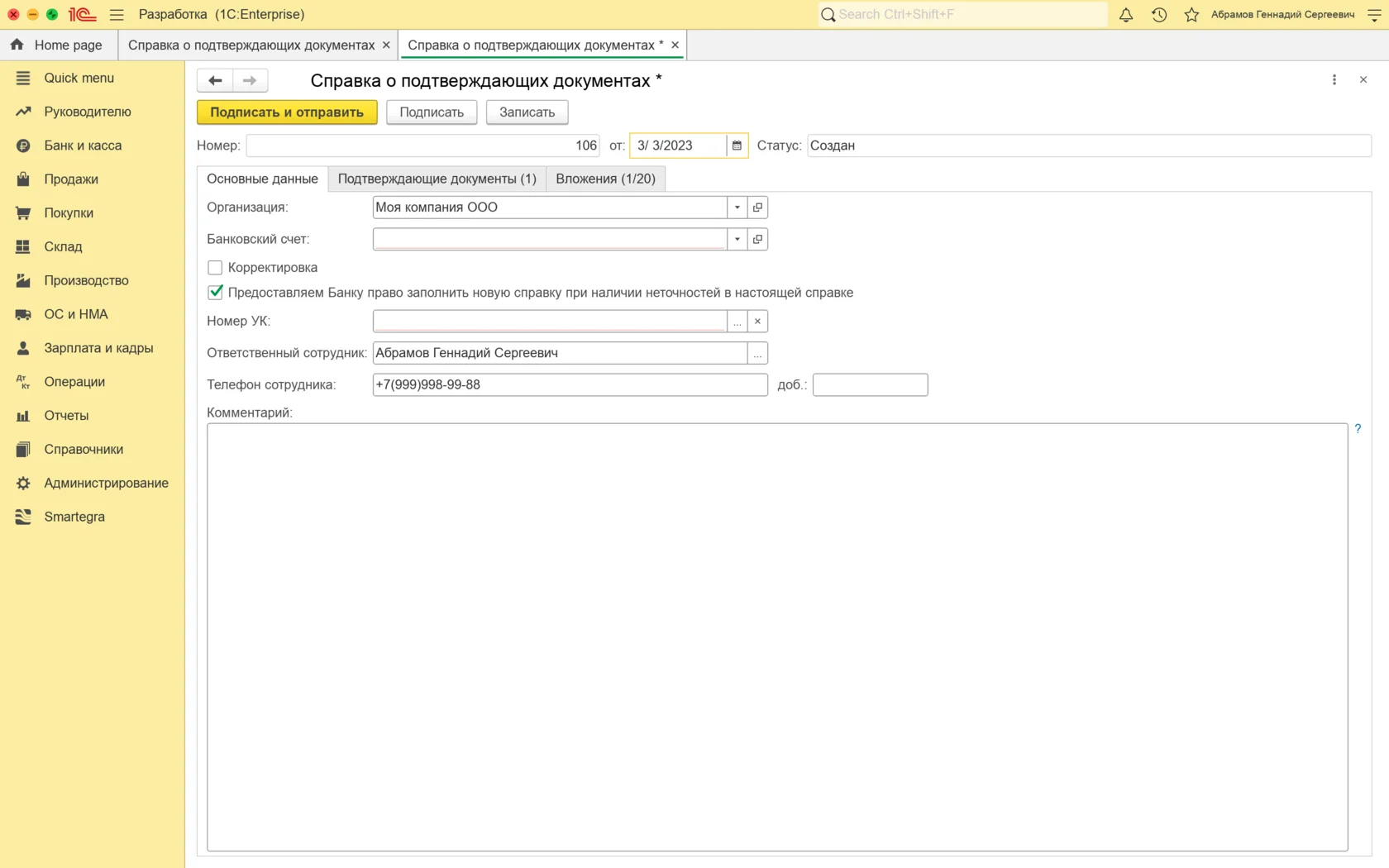The width and height of the screenshot is (1389, 868).
Task: Switch to Подтверждающие документы (1) tab
Action: (x=437, y=179)
